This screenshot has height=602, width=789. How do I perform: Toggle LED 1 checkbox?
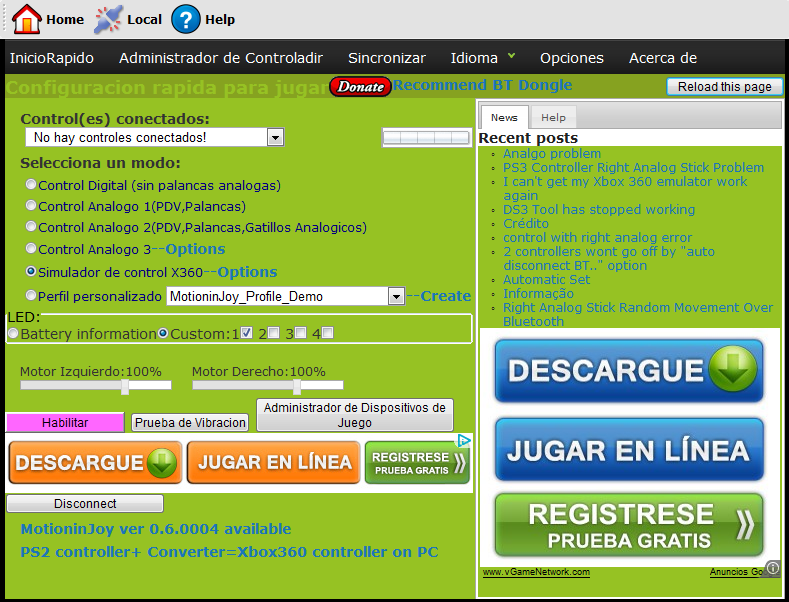click(246, 333)
